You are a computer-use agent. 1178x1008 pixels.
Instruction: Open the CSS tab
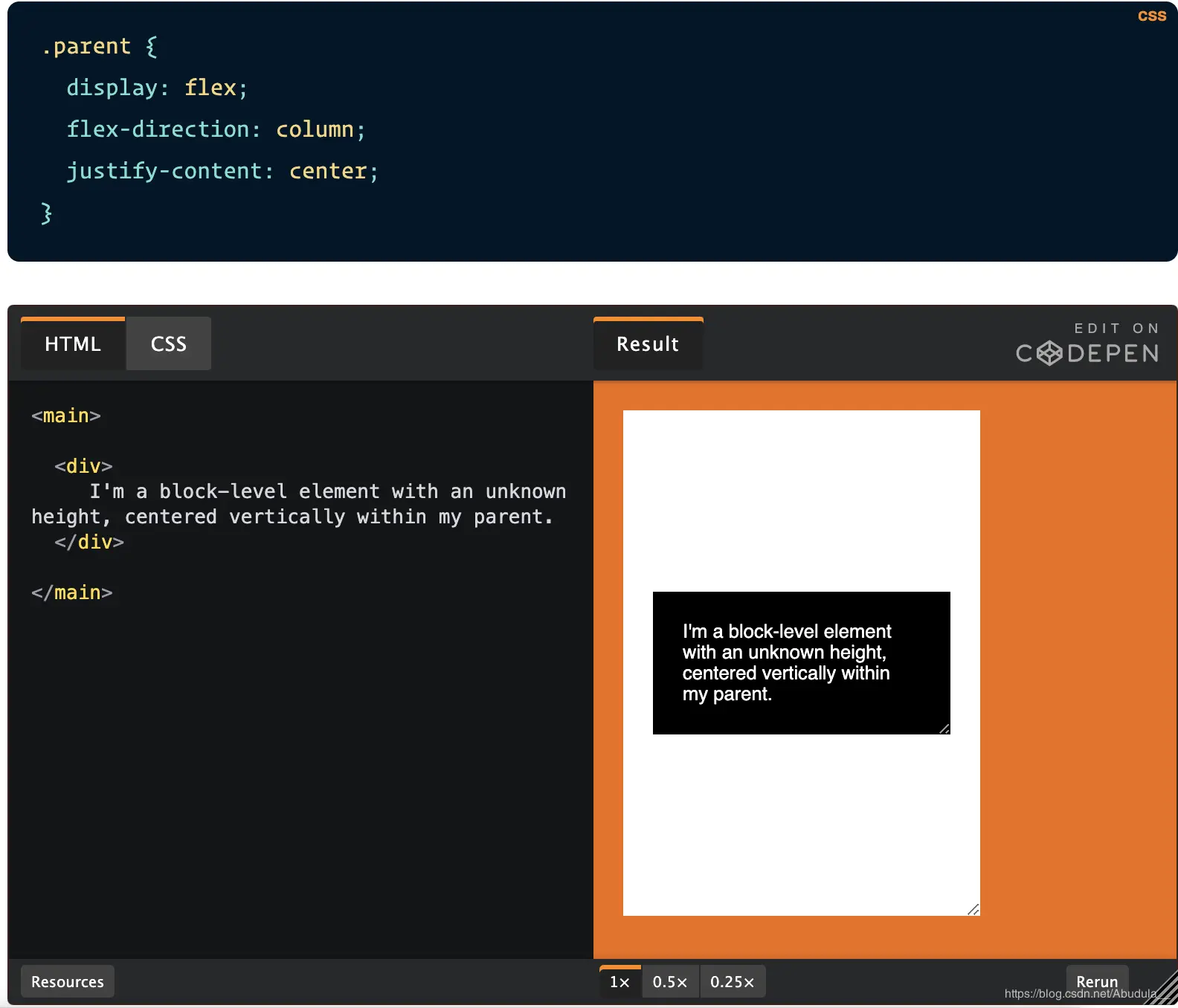[x=169, y=343]
